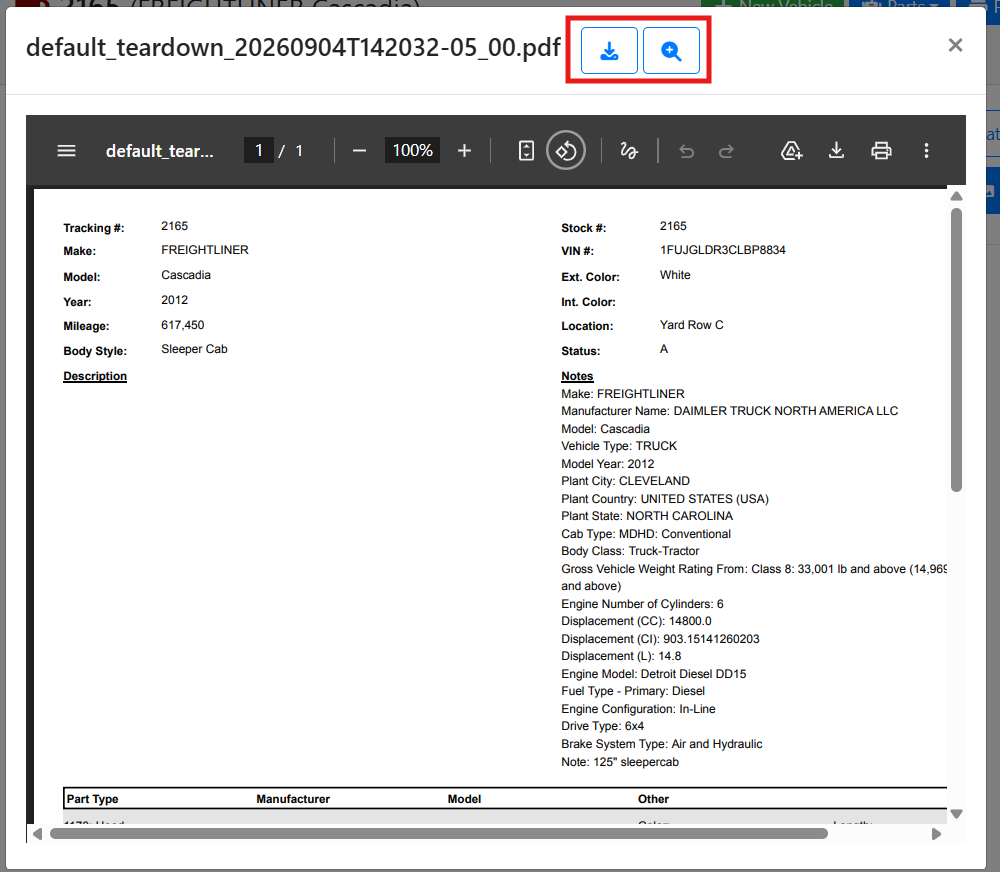1000x872 pixels.
Task: Open the PDF viewer more actions menu
Action: pyautogui.click(x=926, y=151)
